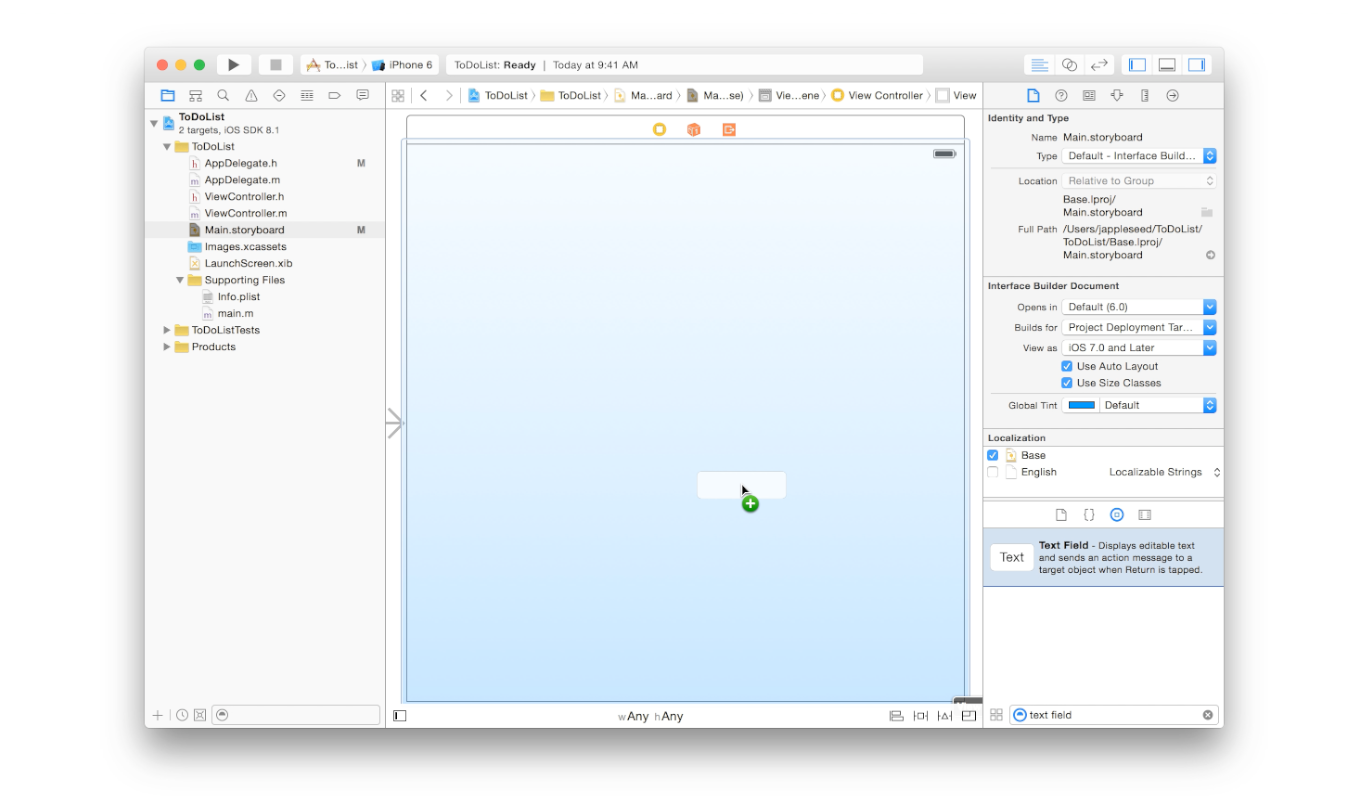Viewport: 1360px width, 809px height.
Task: Open the Type dropdown in Identity
Action: (x=1139, y=156)
